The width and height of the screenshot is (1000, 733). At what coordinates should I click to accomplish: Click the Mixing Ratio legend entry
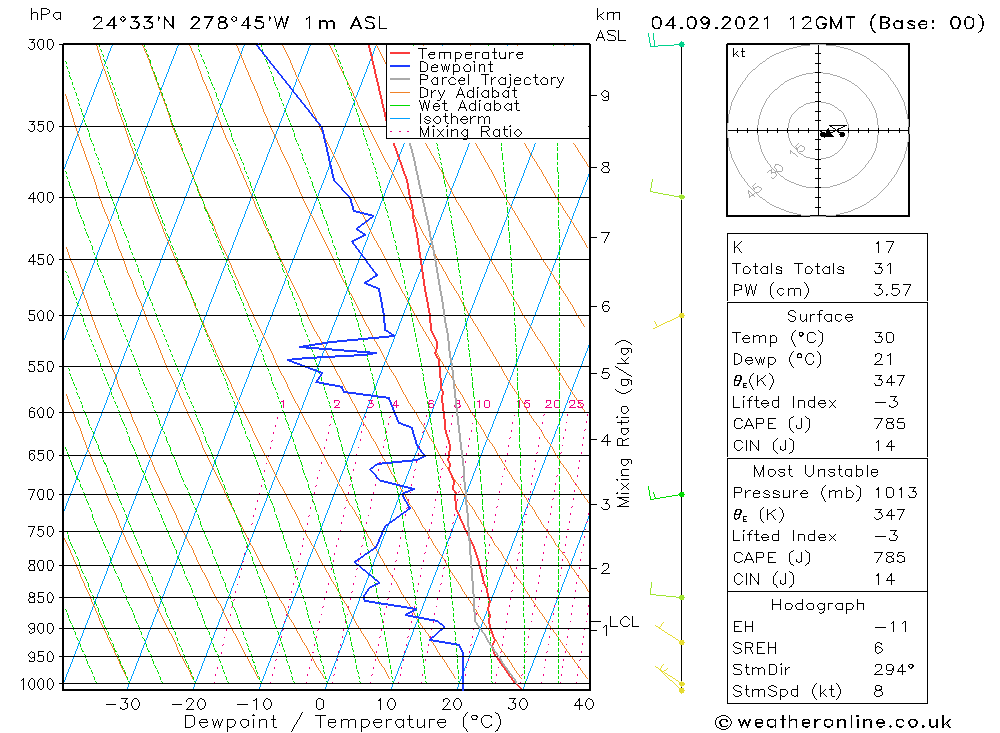[470, 131]
